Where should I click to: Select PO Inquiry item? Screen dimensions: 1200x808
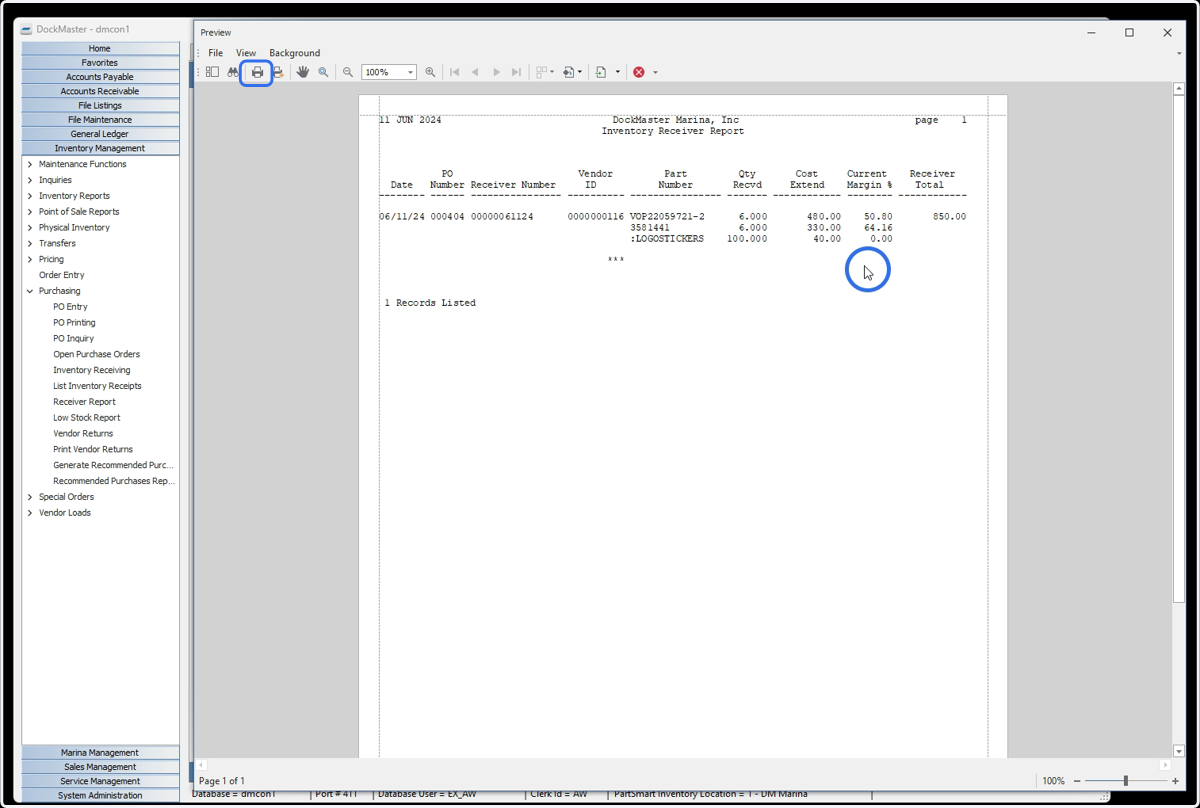point(73,339)
